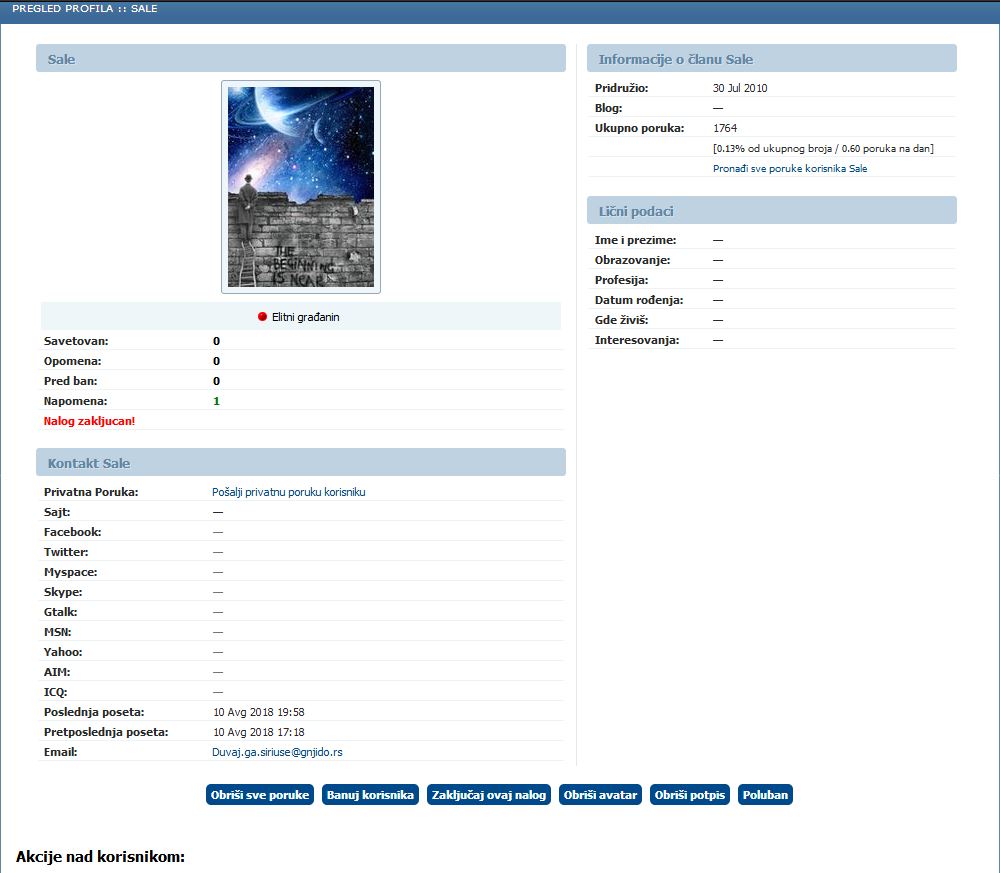Click the Pretposlednja poseta label
The width and height of the screenshot is (1000, 873).
[106, 732]
